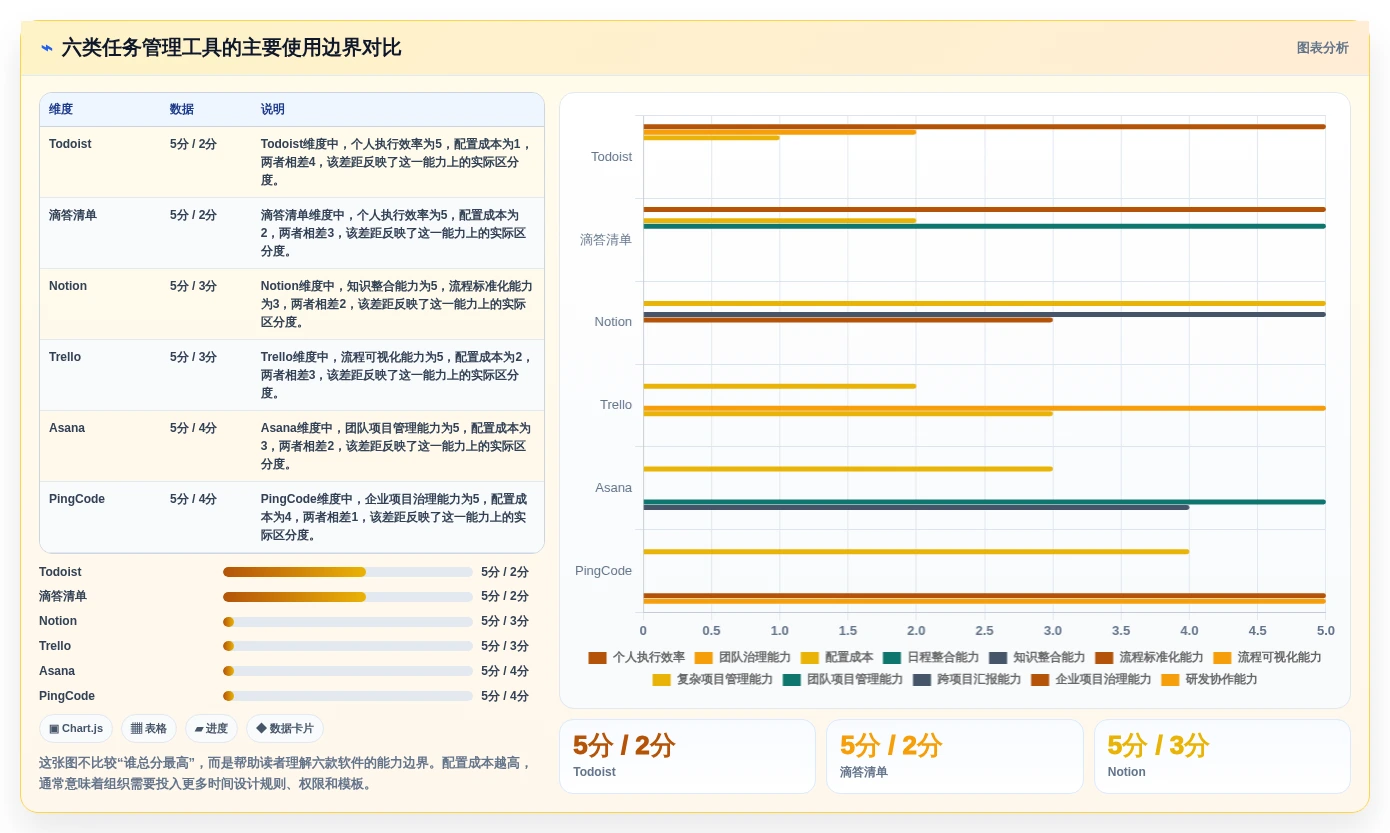Click the page title 六类任务管理工具的主要使用边界对比
The width and height of the screenshot is (1390, 833).
tap(231, 48)
